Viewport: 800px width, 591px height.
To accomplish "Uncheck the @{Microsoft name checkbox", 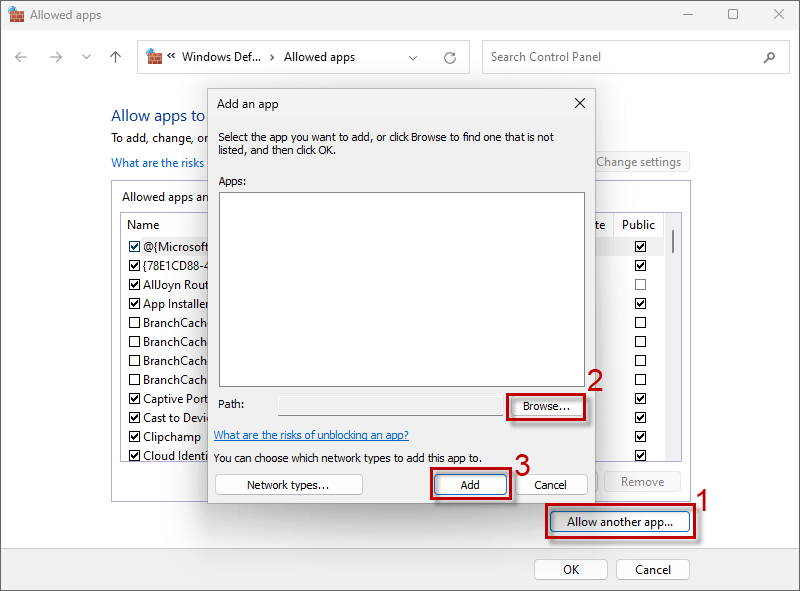I will click(x=134, y=247).
